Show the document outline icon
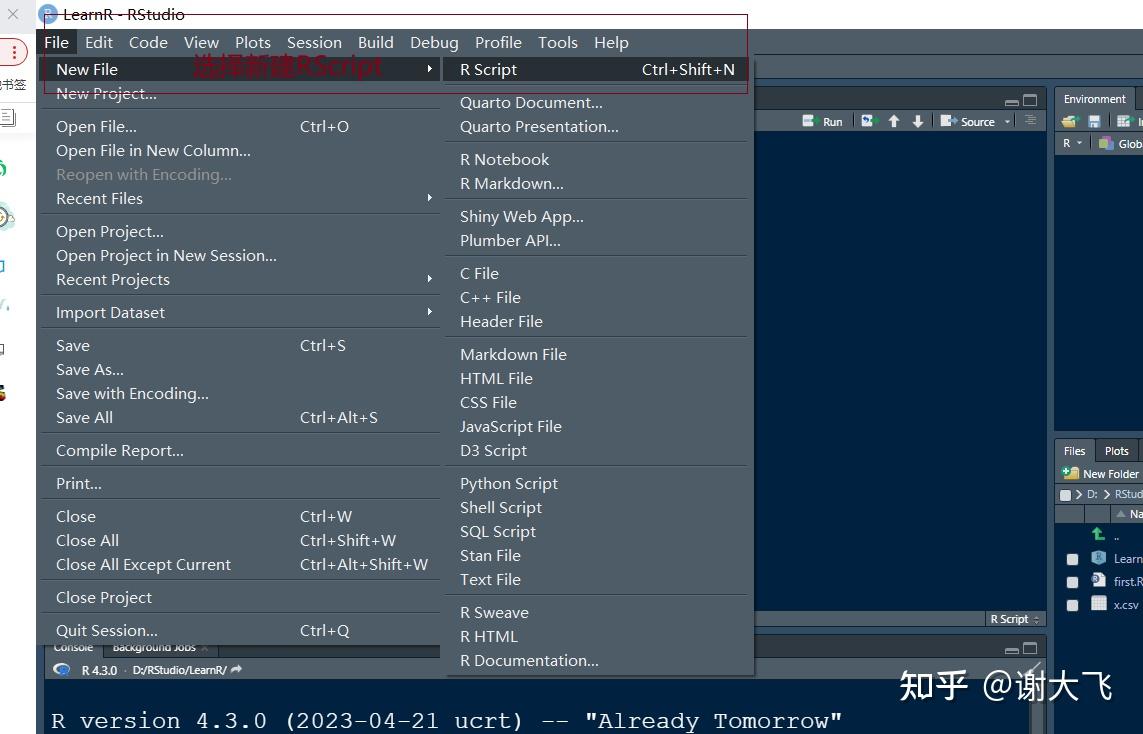Image resolution: width=1143 pixels, height=734 pixels. pos(1031,120)
